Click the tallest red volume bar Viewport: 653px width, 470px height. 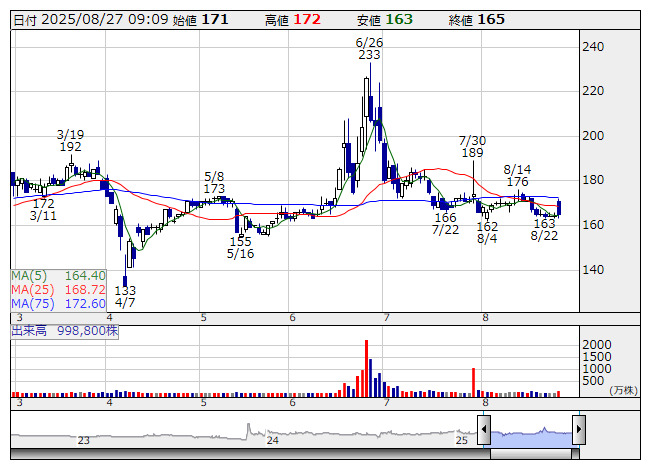367,368
